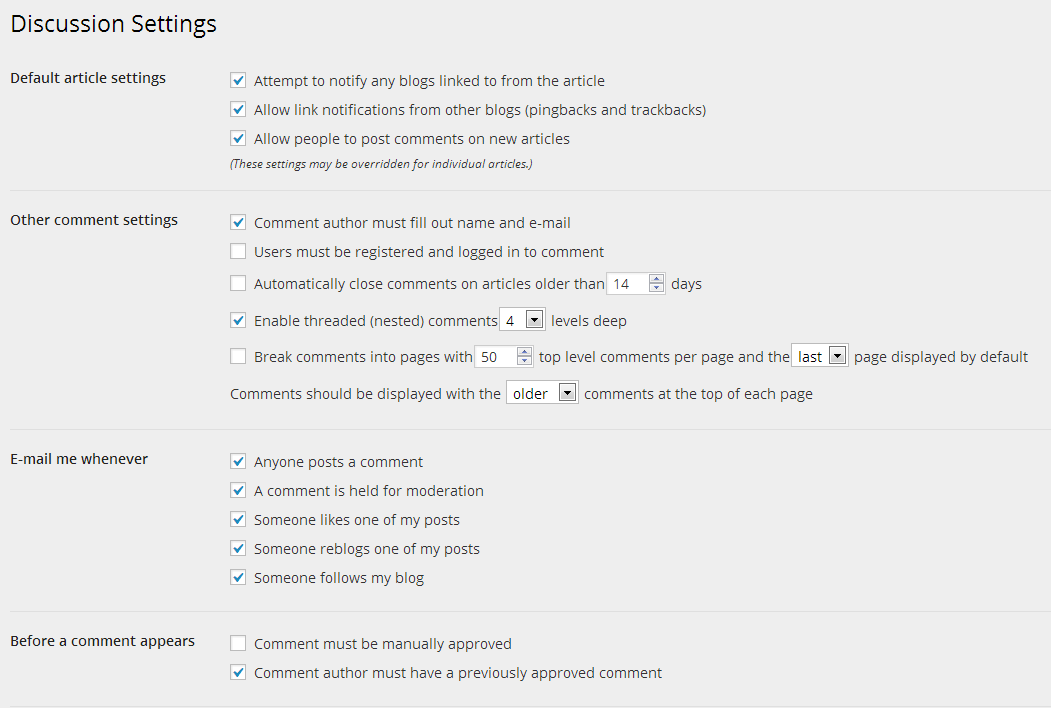The height and width of the screenshot is (708, 1051).
Task: Toggle threaded (nested) comments checkbox
Action: [238, 320]
